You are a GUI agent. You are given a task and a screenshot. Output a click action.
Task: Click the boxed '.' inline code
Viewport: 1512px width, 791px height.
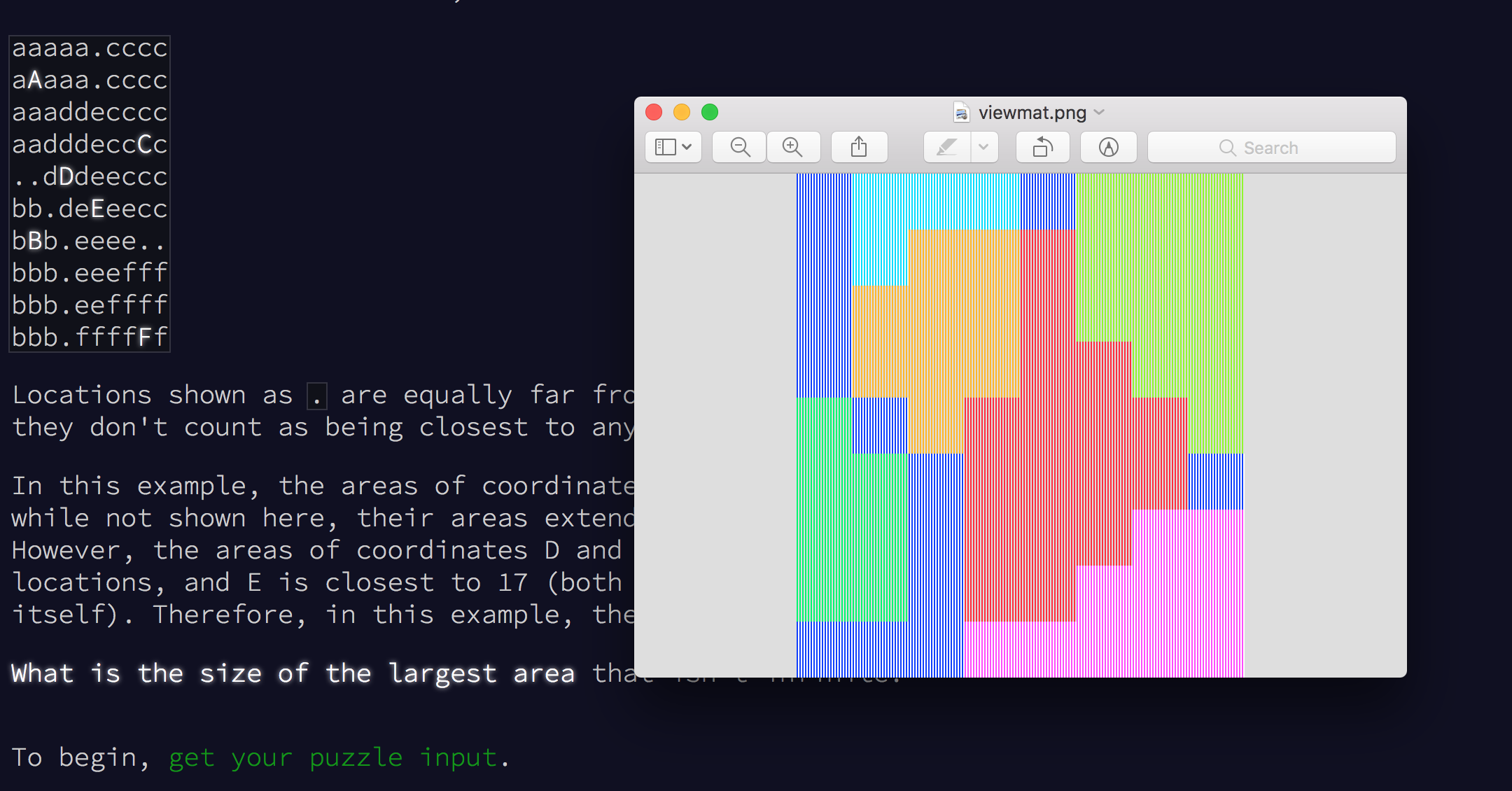click(x=317, y=396)
